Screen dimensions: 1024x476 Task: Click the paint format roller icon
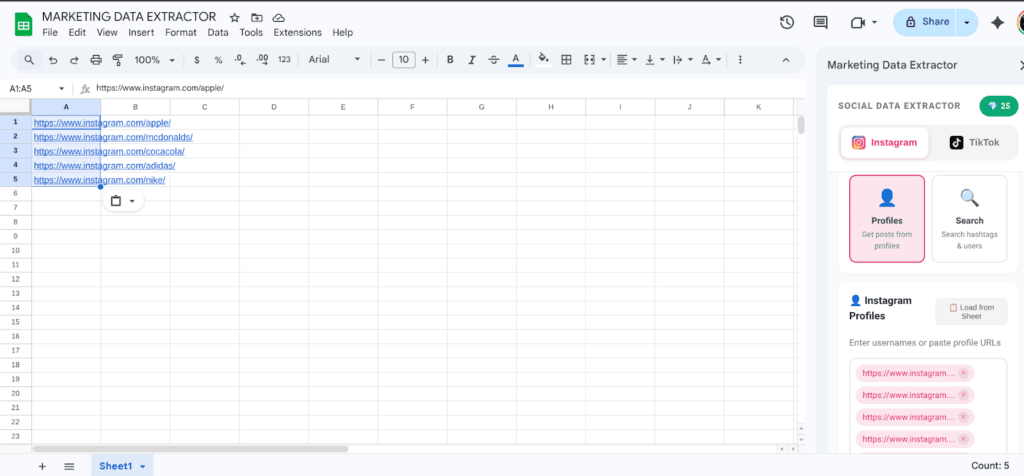[117, 60]
